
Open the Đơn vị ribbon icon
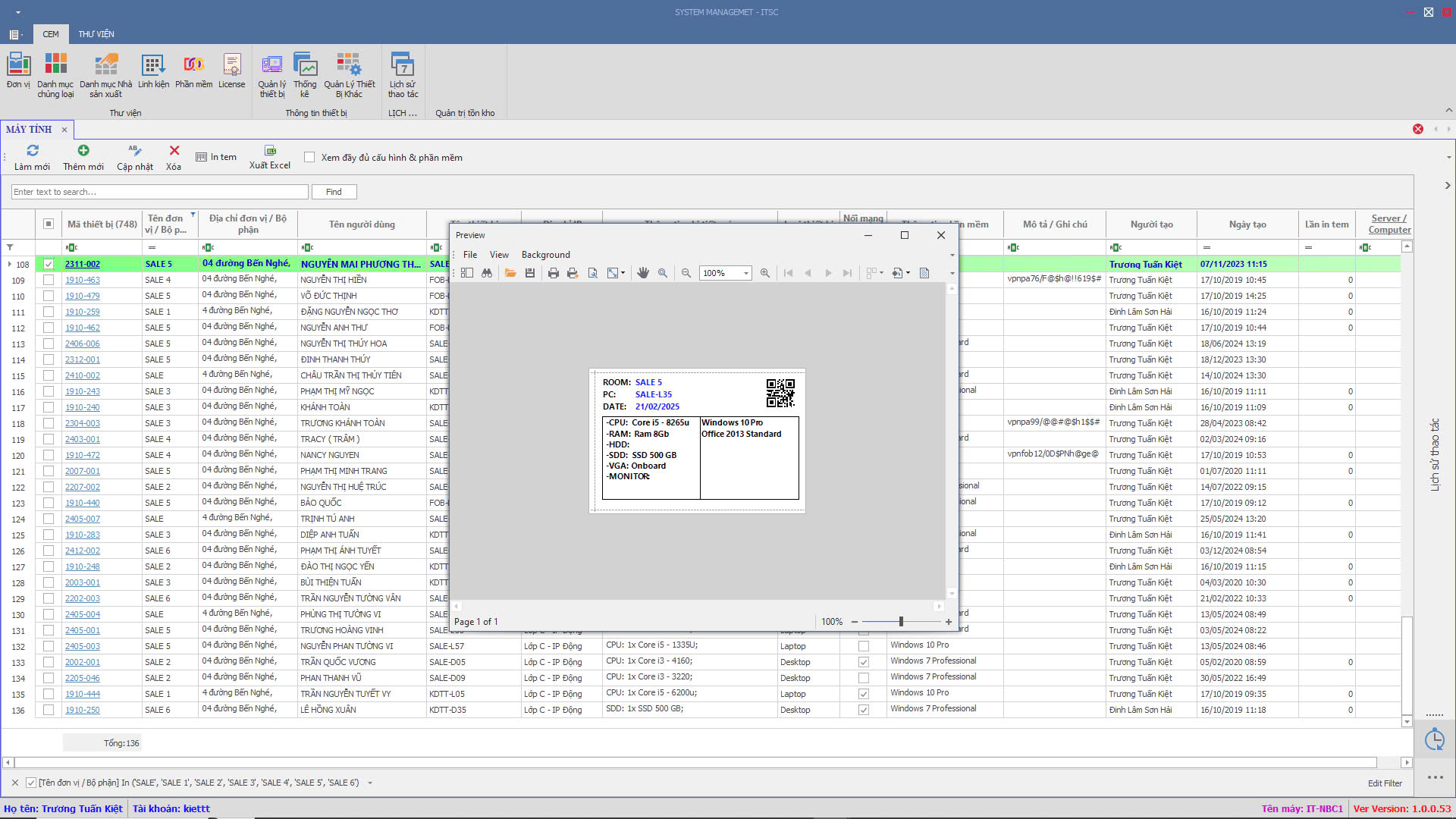coord(18,71)
